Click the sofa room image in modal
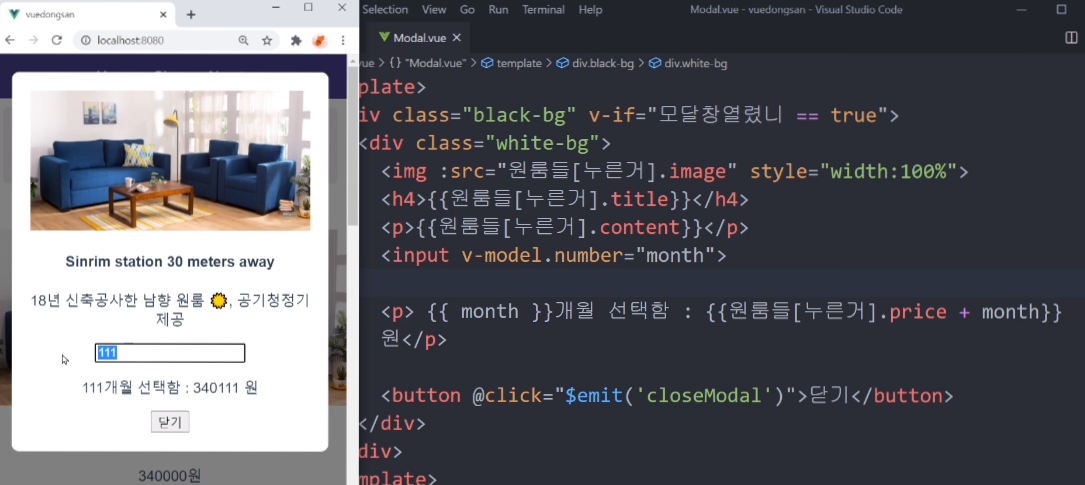This screenshot has width=1085, height=485. [x=170, y=161]
